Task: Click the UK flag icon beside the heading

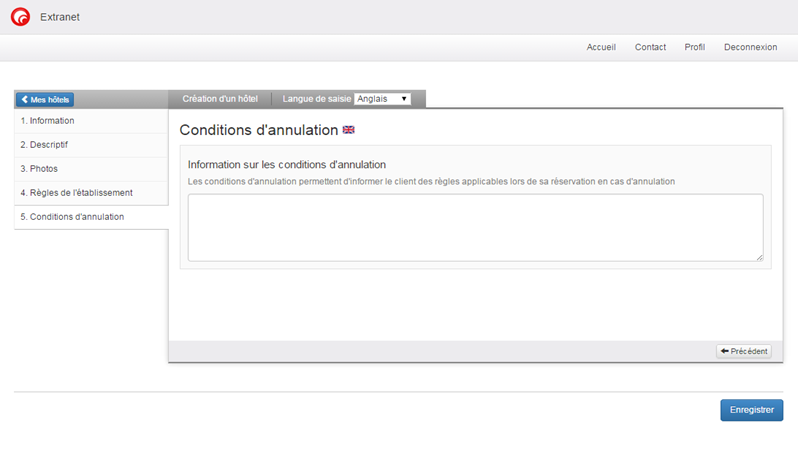Action: [349, 130]
